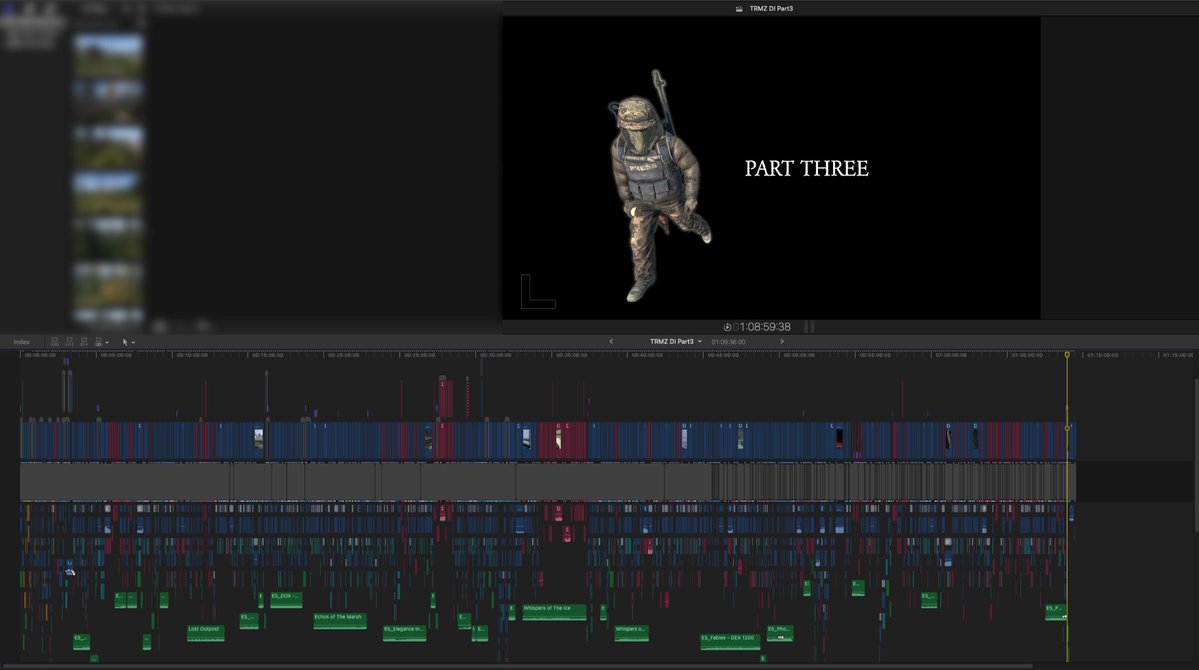The height and width of the screenshot is (670, 1199).
Task: Select the Whispers of The Ice clip
Action: (554, 612)
